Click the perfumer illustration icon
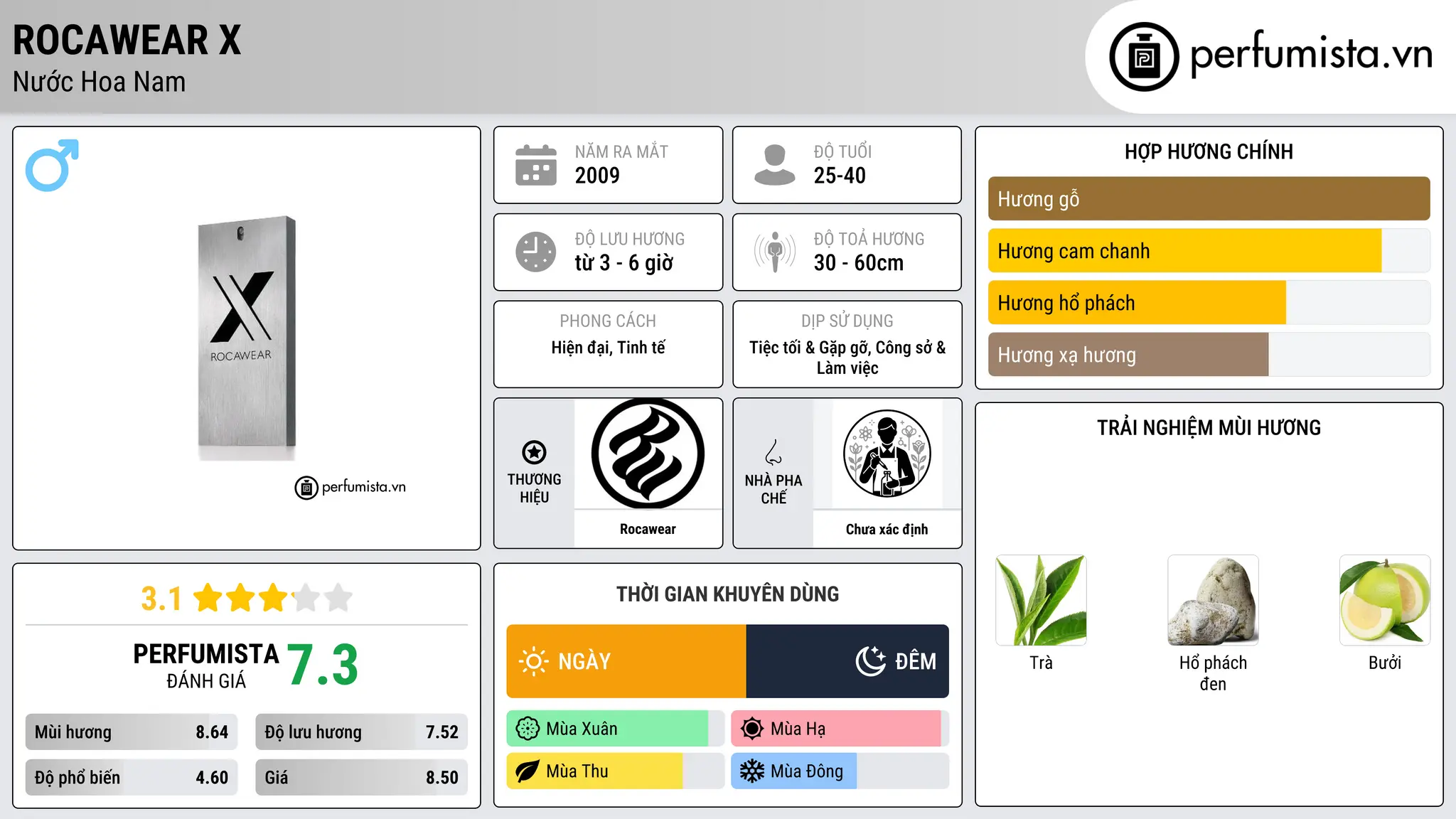Image resolution: width=1456 pixels, height=819 pixels. [887, 454]
